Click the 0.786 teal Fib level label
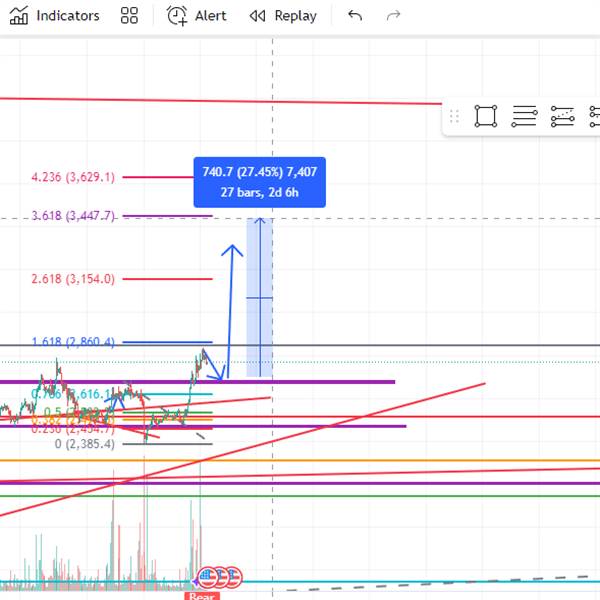600x600 pixels. click(71, 394)
